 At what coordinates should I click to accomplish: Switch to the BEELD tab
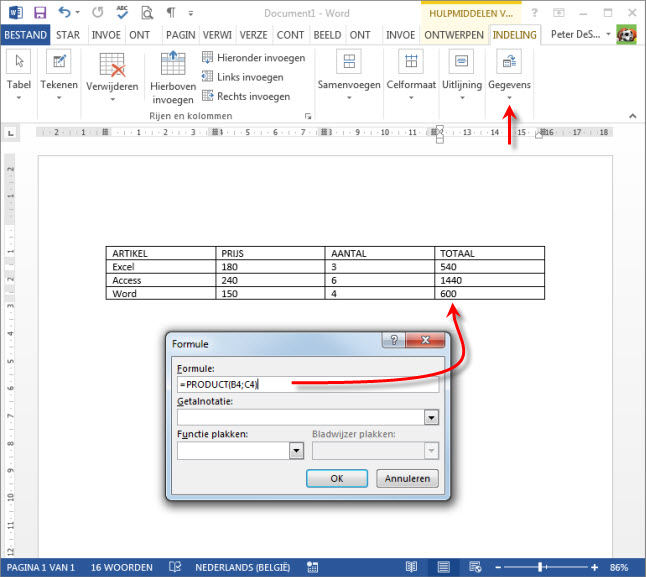tap(327, 35)
